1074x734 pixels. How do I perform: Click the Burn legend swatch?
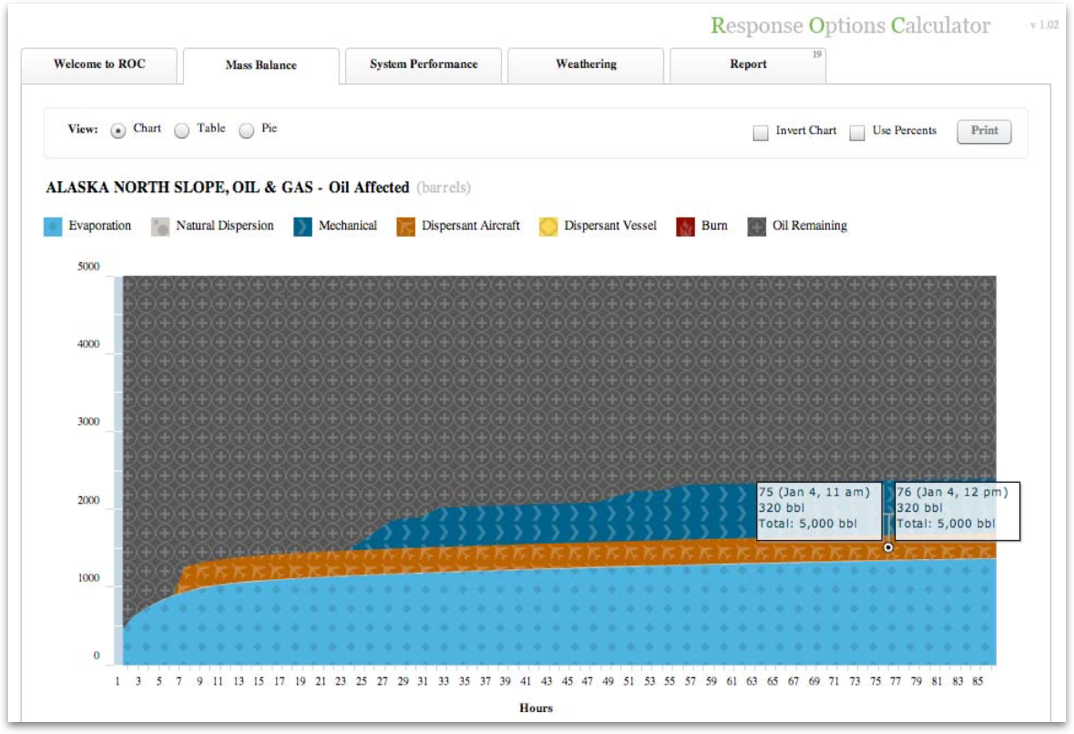click(686, 227)
